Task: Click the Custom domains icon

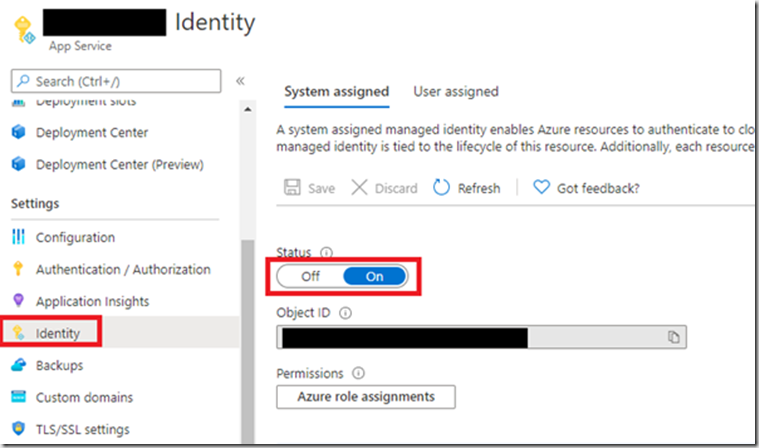Action: pyautogui.click(x=18, y=396)
